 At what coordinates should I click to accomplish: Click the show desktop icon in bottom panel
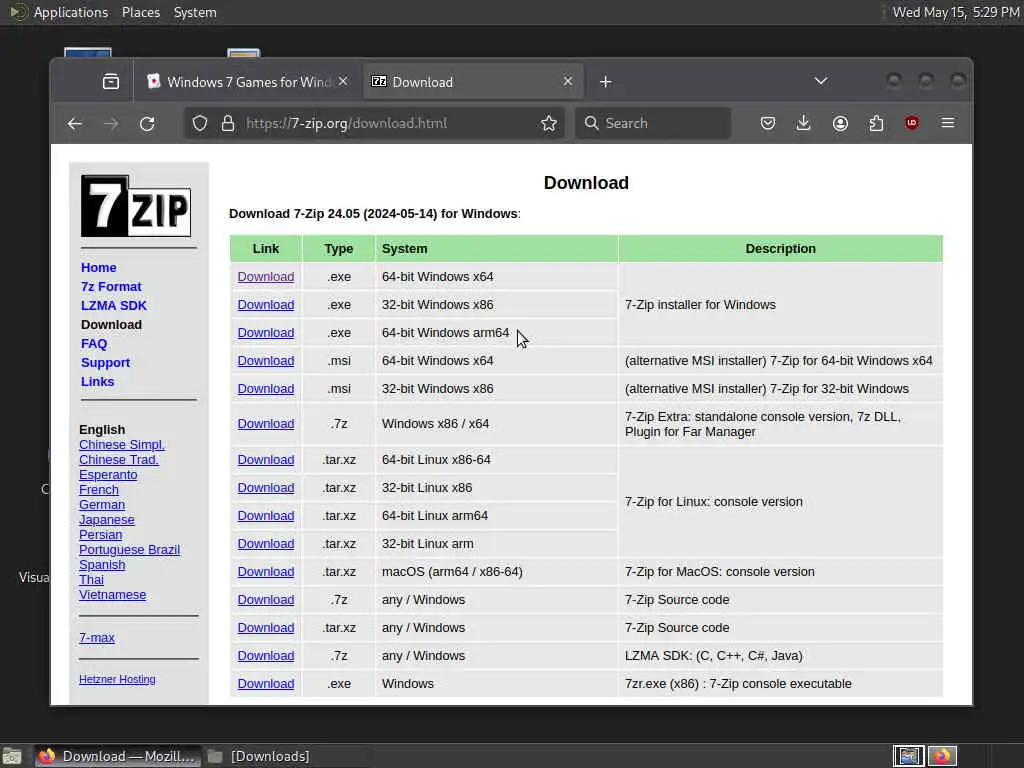[x=12, y=756]
